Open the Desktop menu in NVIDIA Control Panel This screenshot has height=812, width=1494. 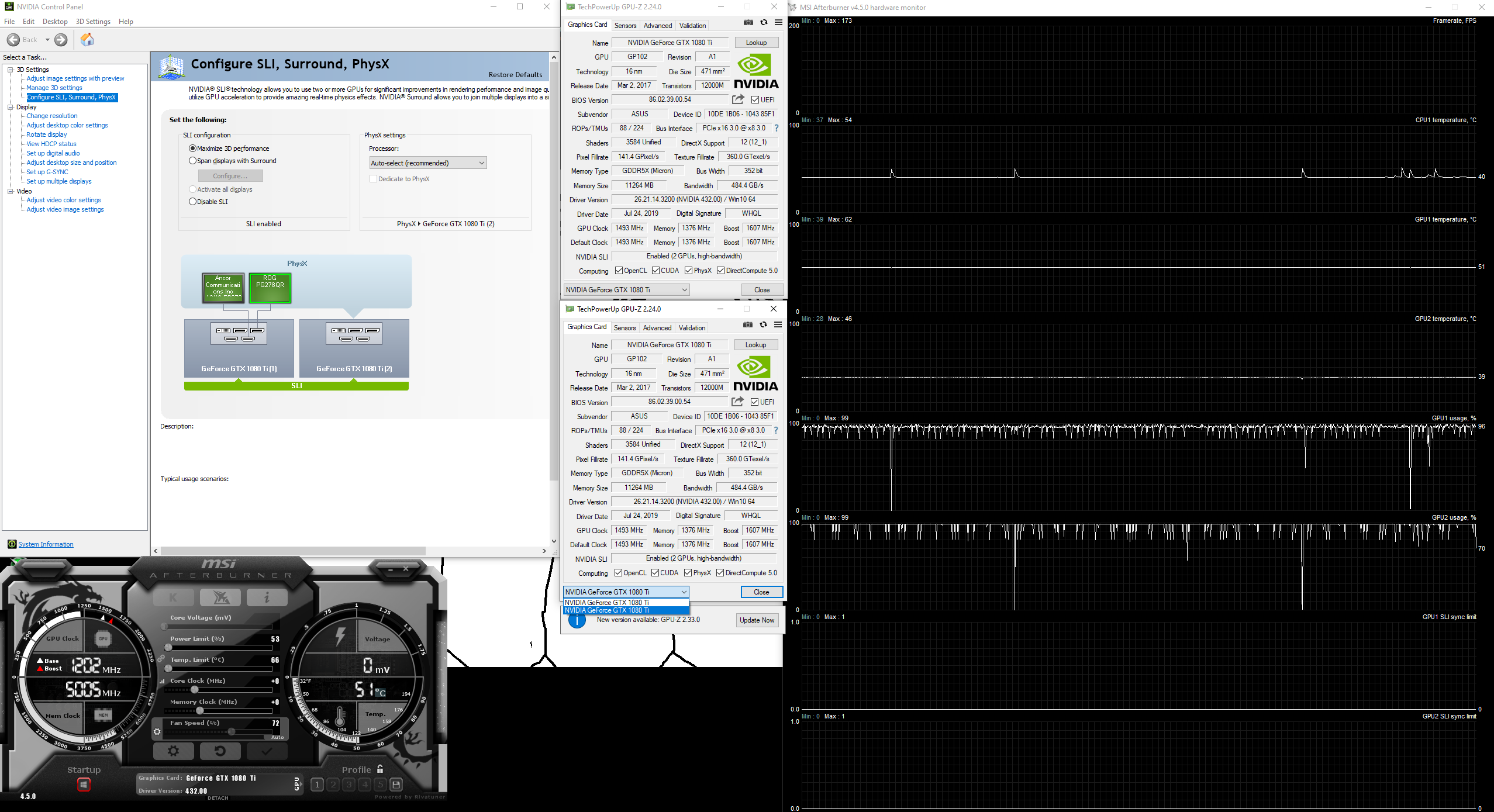tap(55, 21)
